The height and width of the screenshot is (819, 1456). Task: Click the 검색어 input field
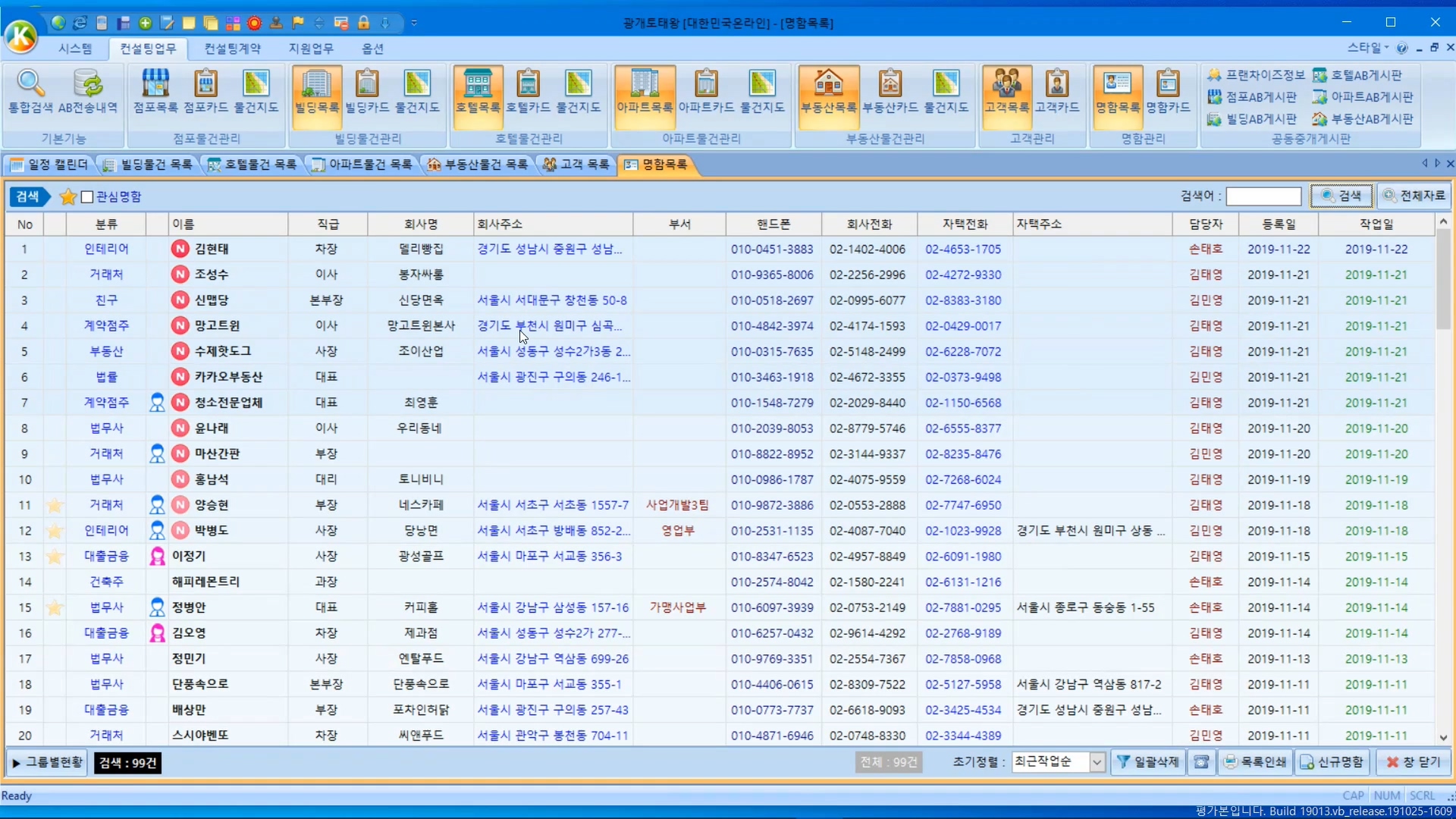[1263, 196]
